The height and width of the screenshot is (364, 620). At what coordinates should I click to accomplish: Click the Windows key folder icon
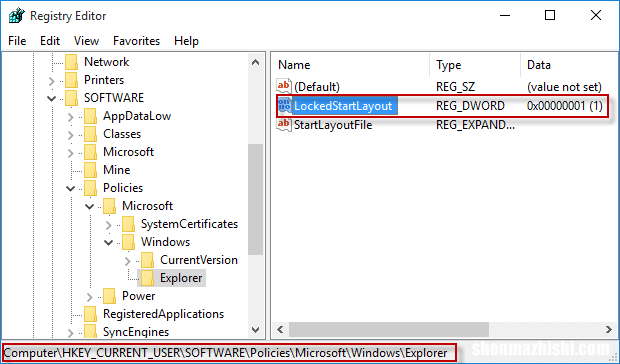tap(129, 242)
